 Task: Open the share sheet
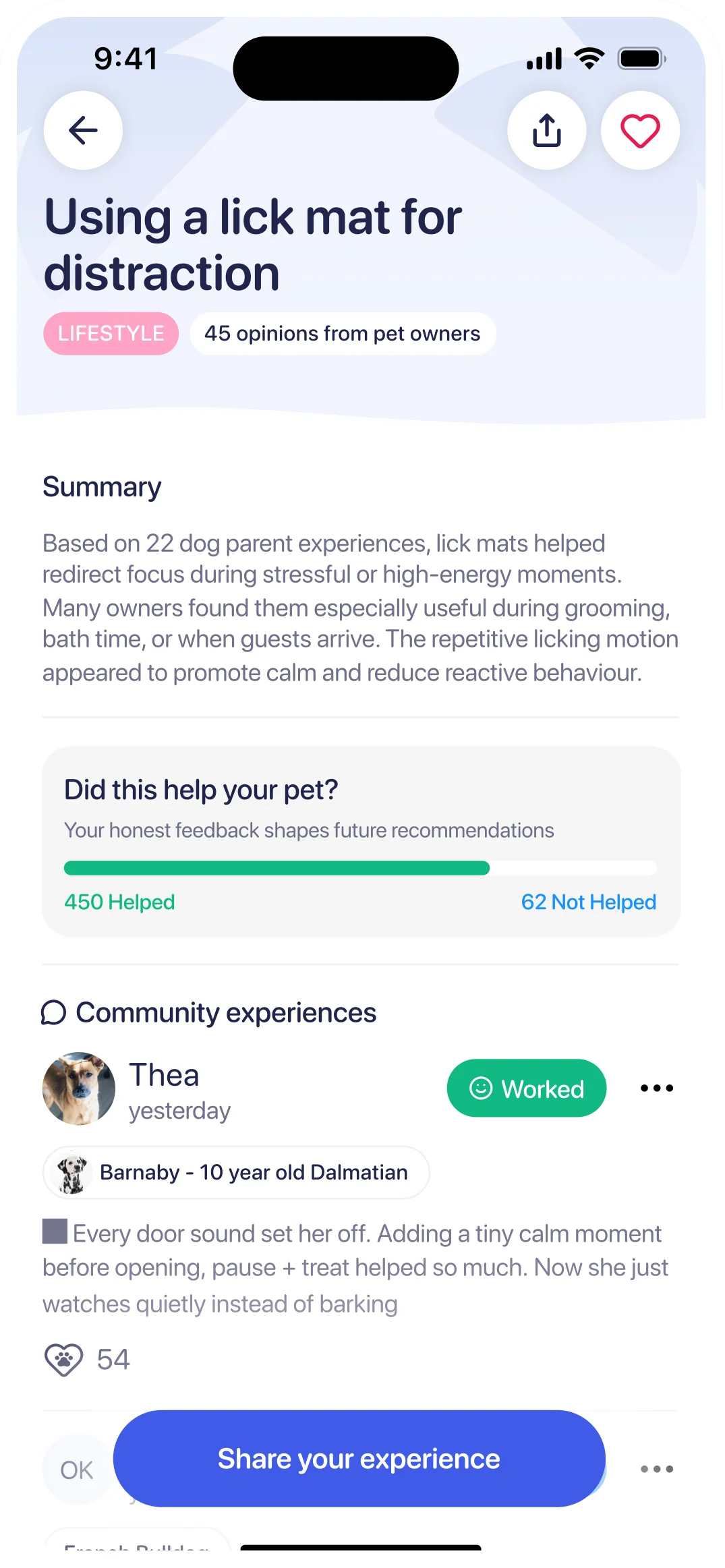point(546,130)
